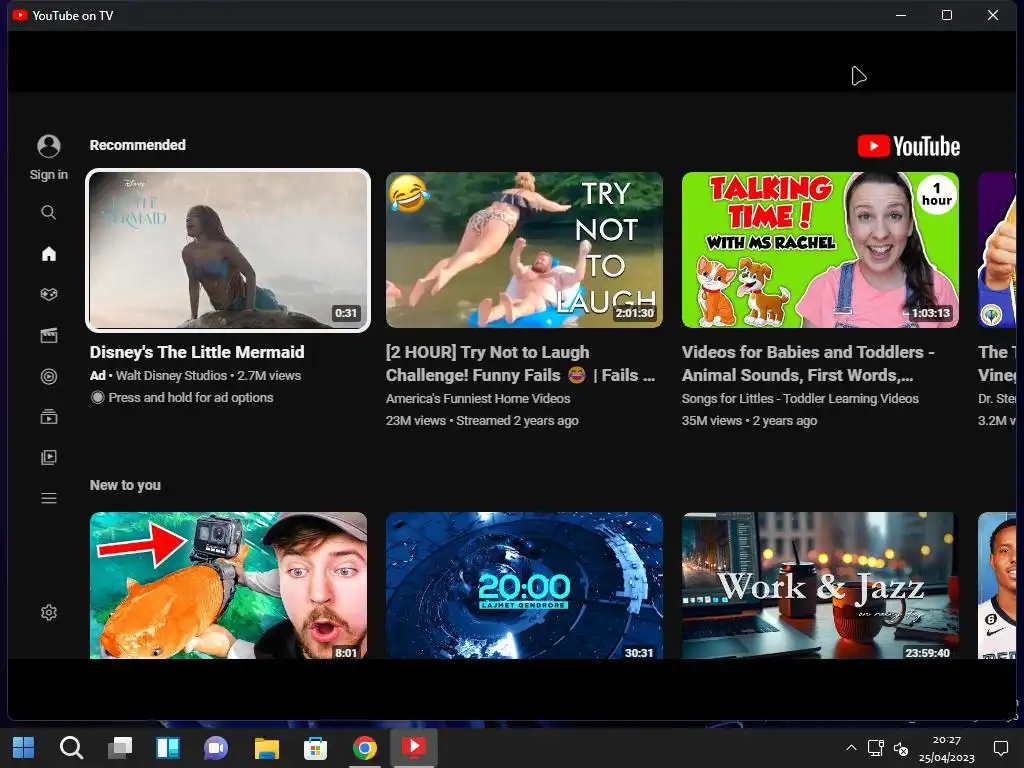The height and width of the screenshot is (768, 1024).
Task: Open the Gaming controller icon in sidebar
Action: (x=49, y=295)
